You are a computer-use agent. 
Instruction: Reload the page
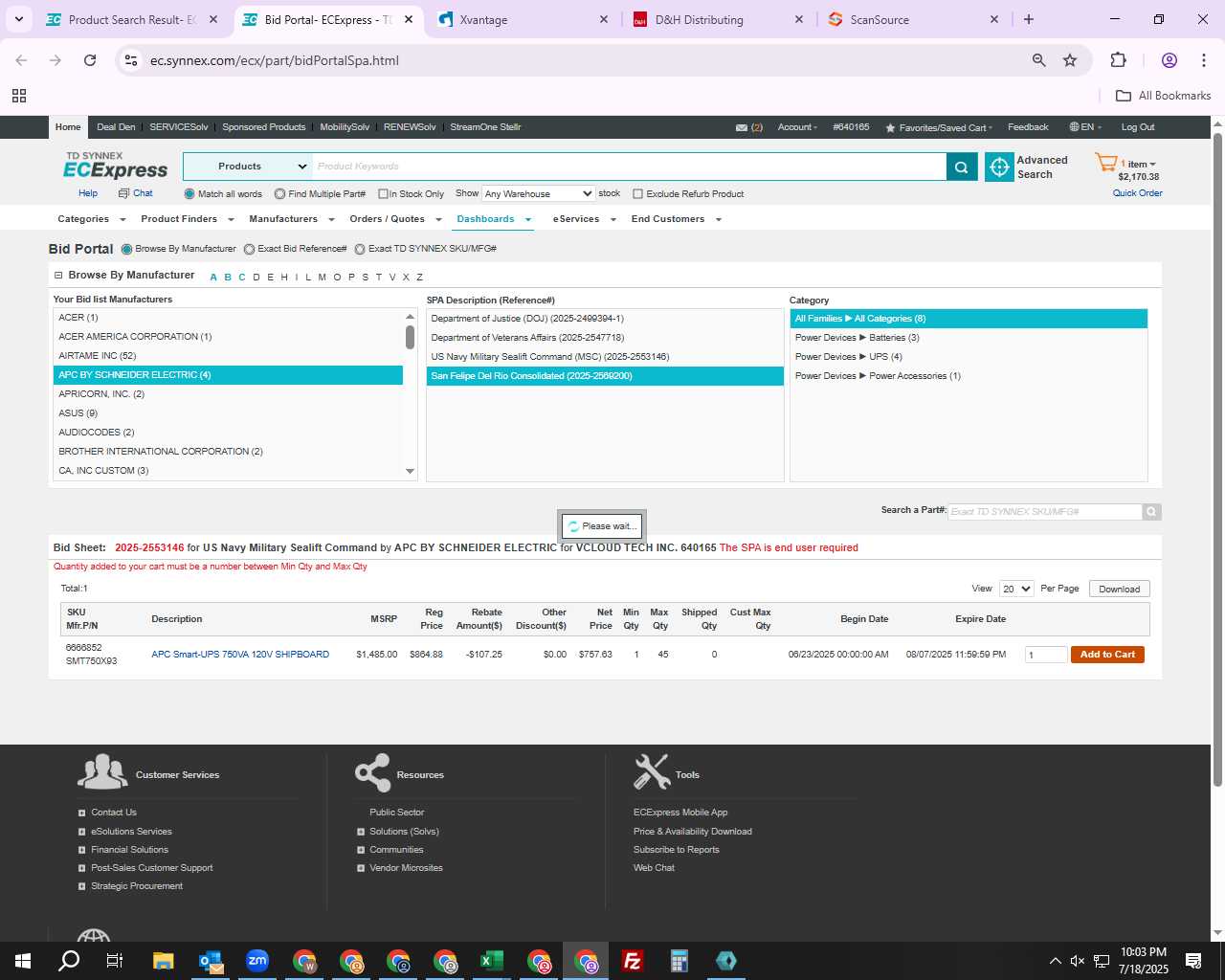(90, 60)
